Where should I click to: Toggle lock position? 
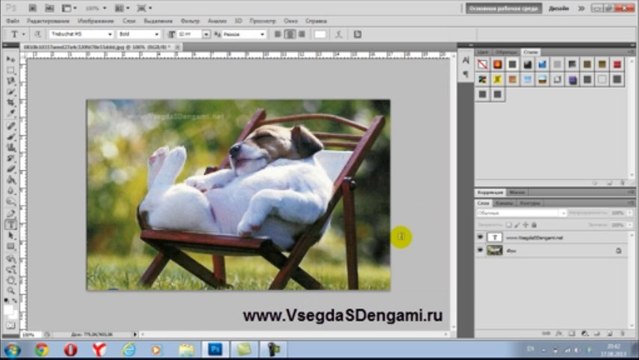[x=526, y=225]
